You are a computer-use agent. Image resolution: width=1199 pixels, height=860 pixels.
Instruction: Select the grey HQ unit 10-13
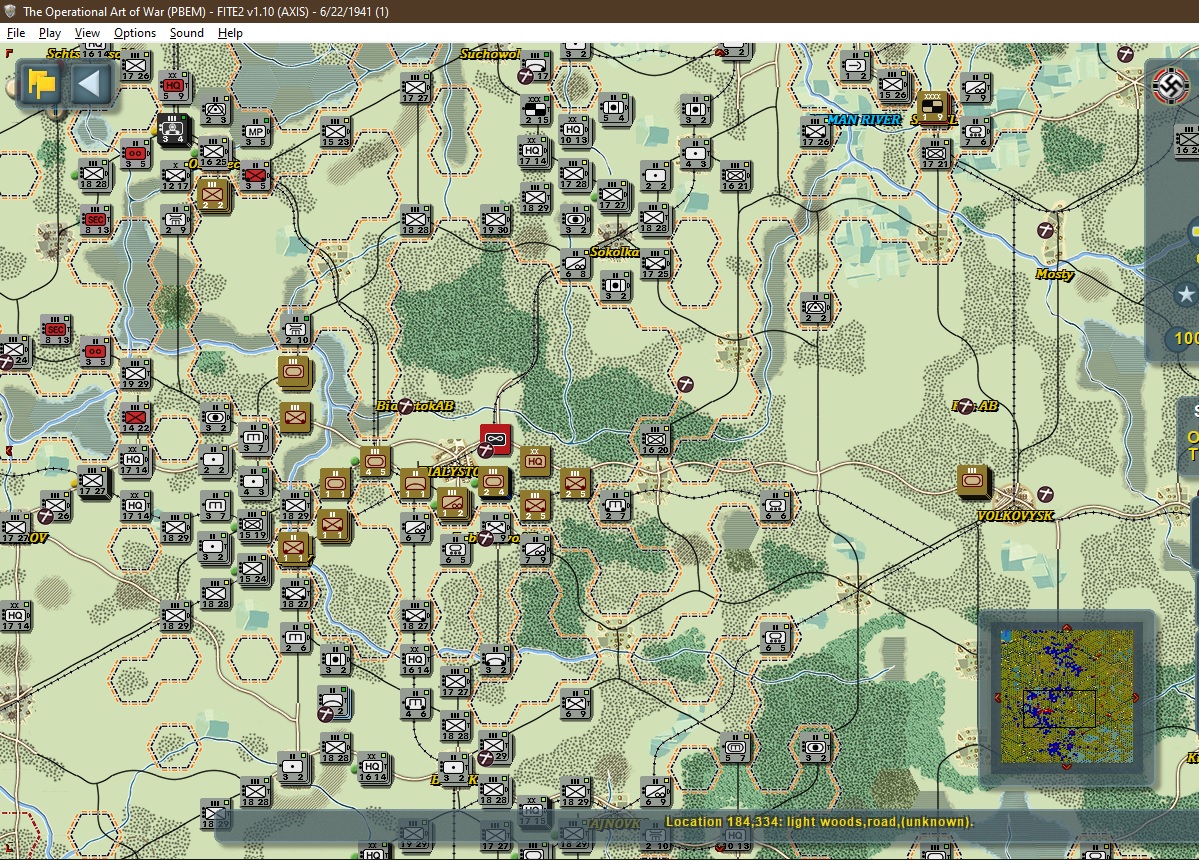click(574, 131)
